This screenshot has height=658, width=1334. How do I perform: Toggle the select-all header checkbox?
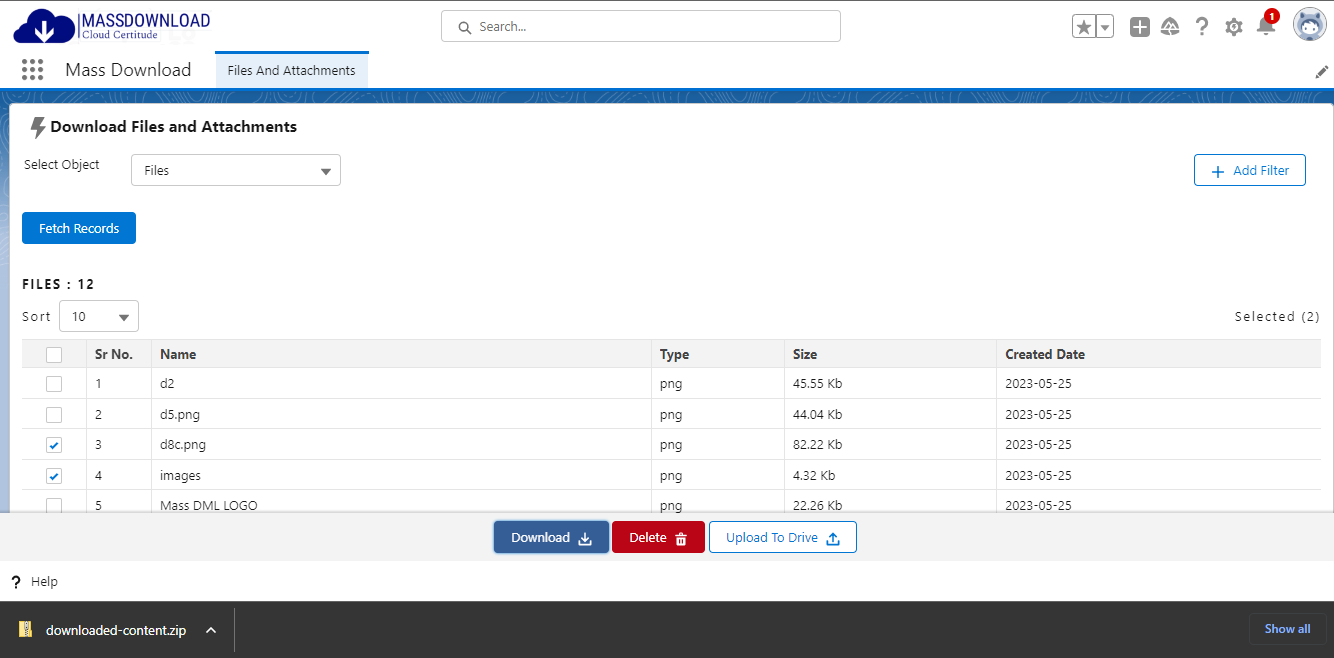(54, 354)
